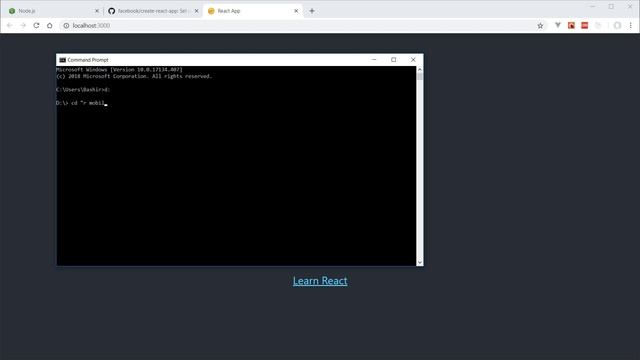Click the Command Prompt scrollbar thumb
The image size is (640, 360).
pyautogui.click(x=420, y=77)
